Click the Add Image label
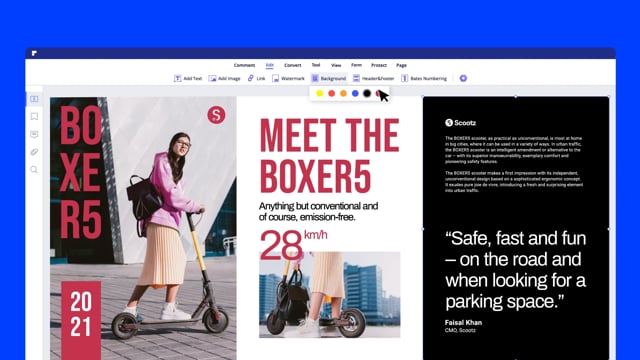 pos(229,78)
